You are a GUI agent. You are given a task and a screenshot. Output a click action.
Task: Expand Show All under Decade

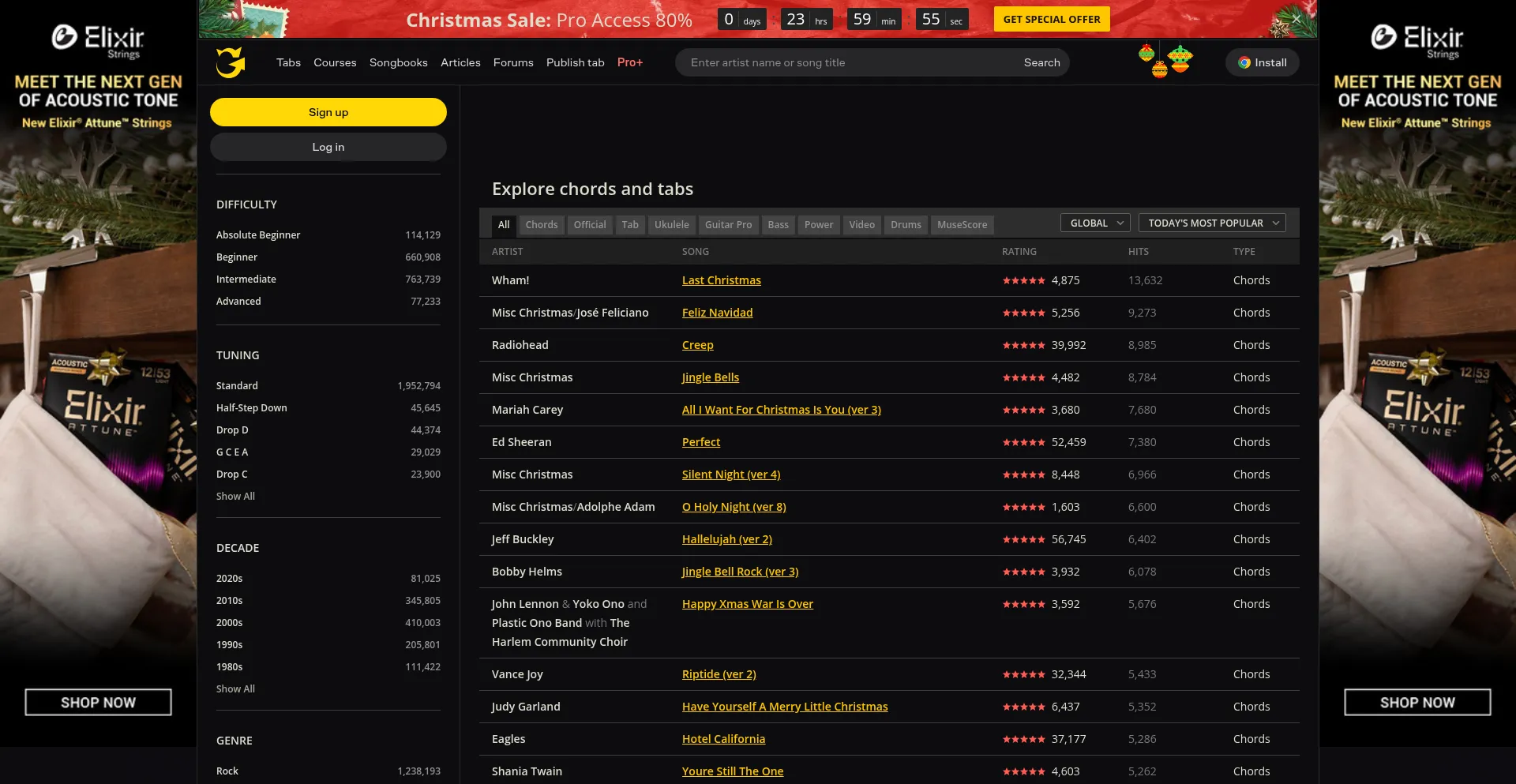tap(235, 689)
